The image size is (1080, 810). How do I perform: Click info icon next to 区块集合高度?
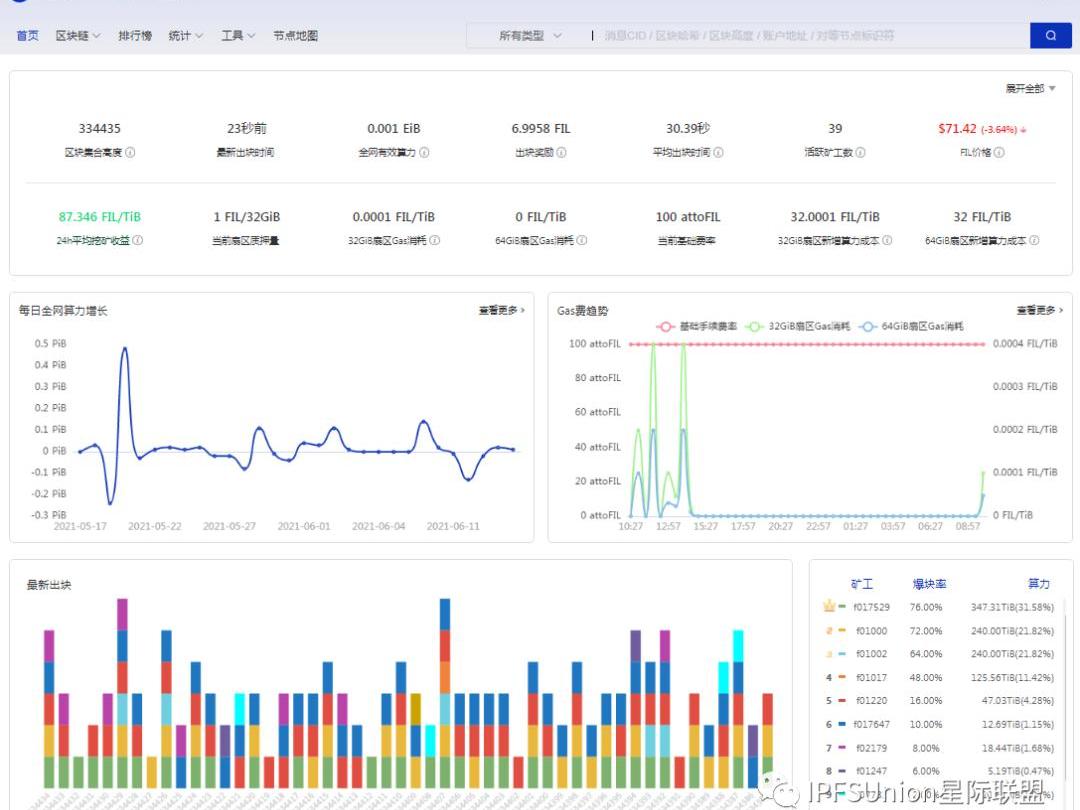point(131,153)
